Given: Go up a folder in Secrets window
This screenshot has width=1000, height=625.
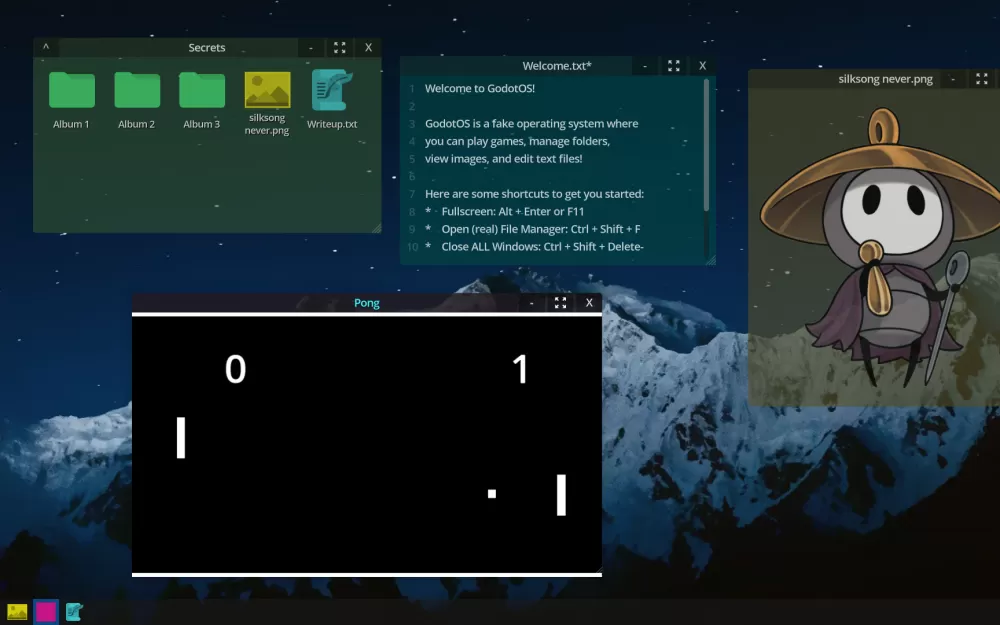Looking at the screenshot, I should (46, 47).
